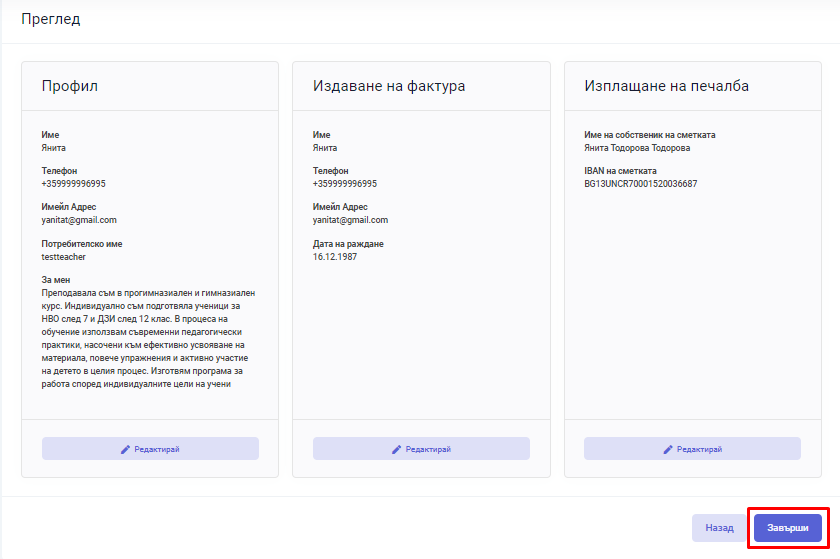
Task: Select the name Янита in the invoice card
Action: coord(325,148)
